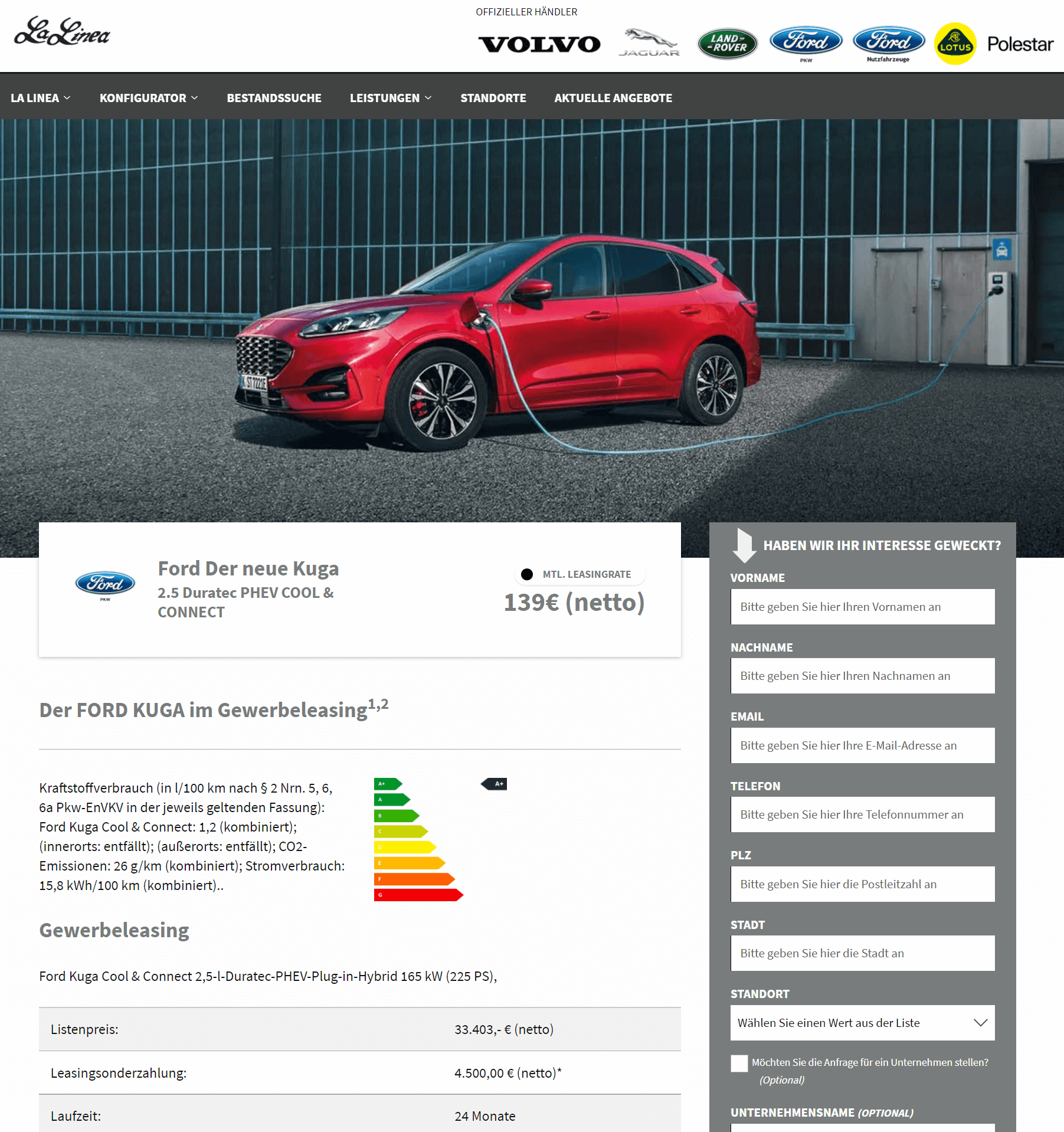The width and height of the screenshot is (1064, 1132).
Task: Open the Jaguar brand logo
Action: [x=649, y=42]
